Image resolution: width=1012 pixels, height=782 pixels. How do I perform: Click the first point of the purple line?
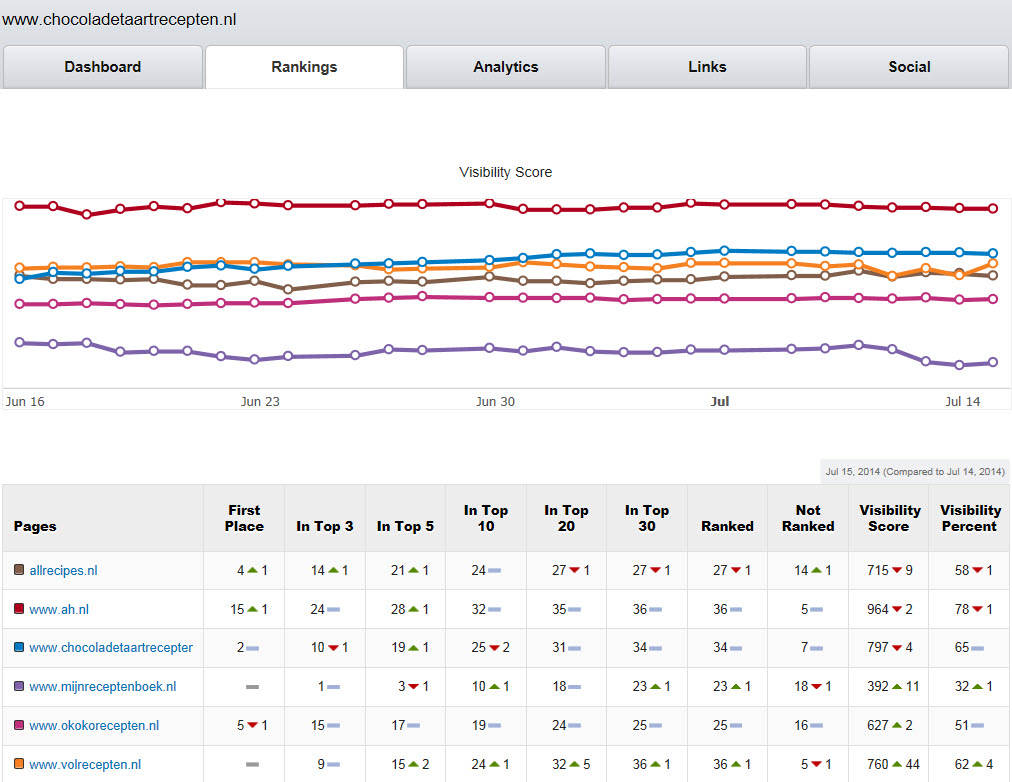[x=19, y=343]
